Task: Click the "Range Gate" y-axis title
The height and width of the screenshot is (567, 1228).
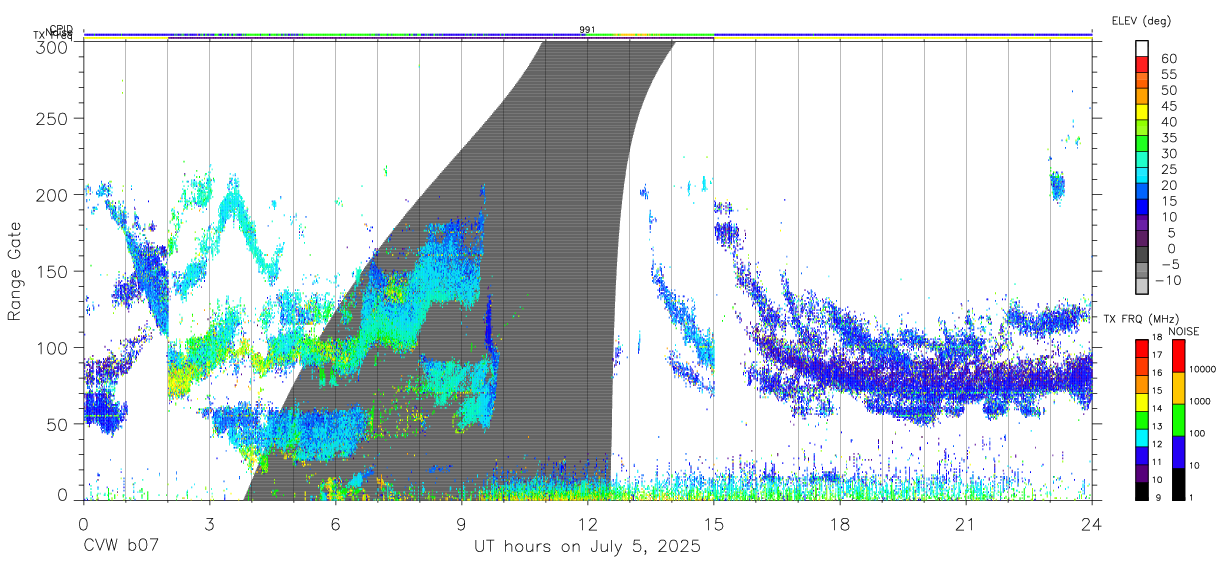Action: click(16, 271)
